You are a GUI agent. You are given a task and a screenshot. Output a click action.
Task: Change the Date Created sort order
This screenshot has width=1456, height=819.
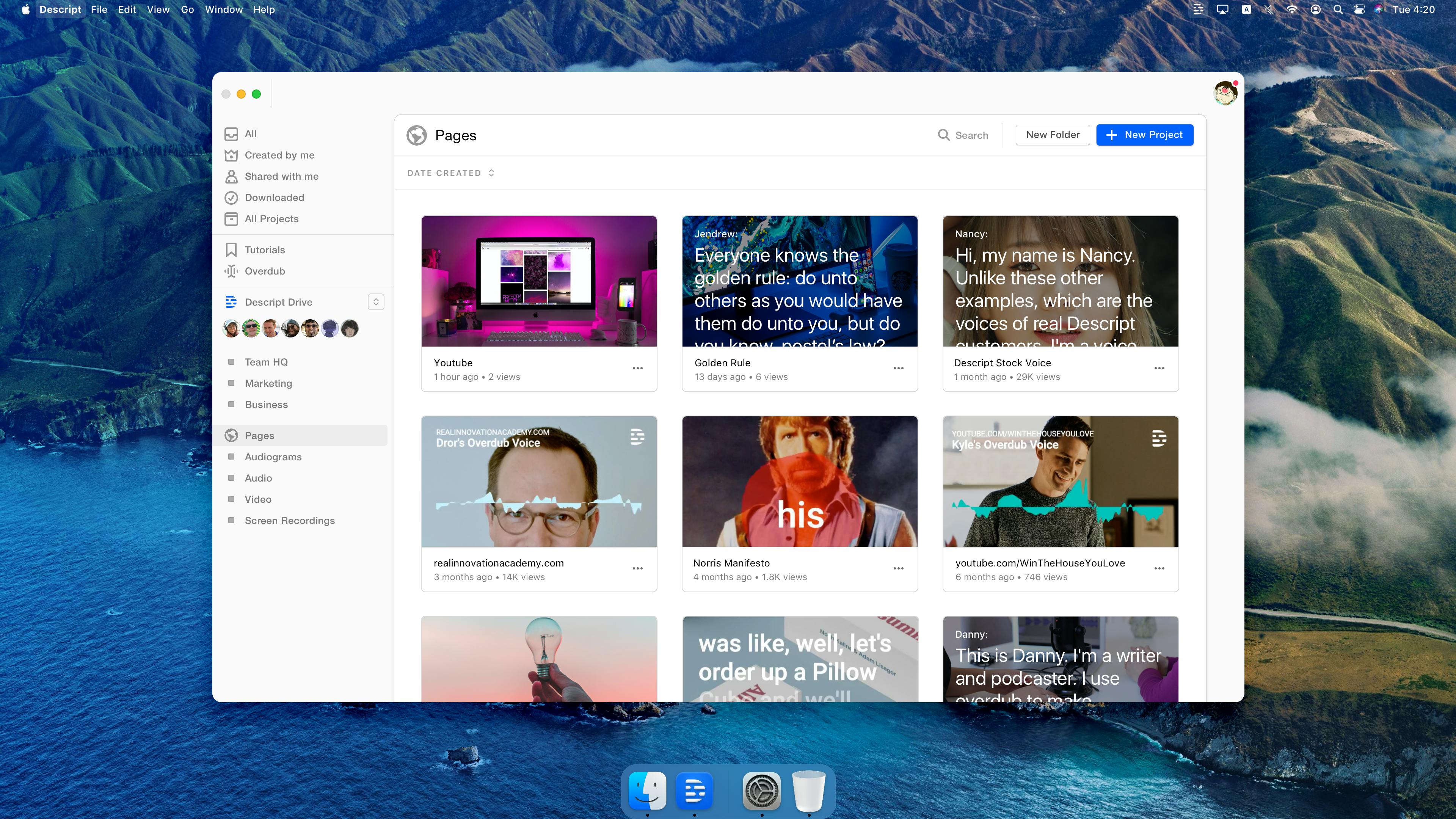click(x=451, y=173)
